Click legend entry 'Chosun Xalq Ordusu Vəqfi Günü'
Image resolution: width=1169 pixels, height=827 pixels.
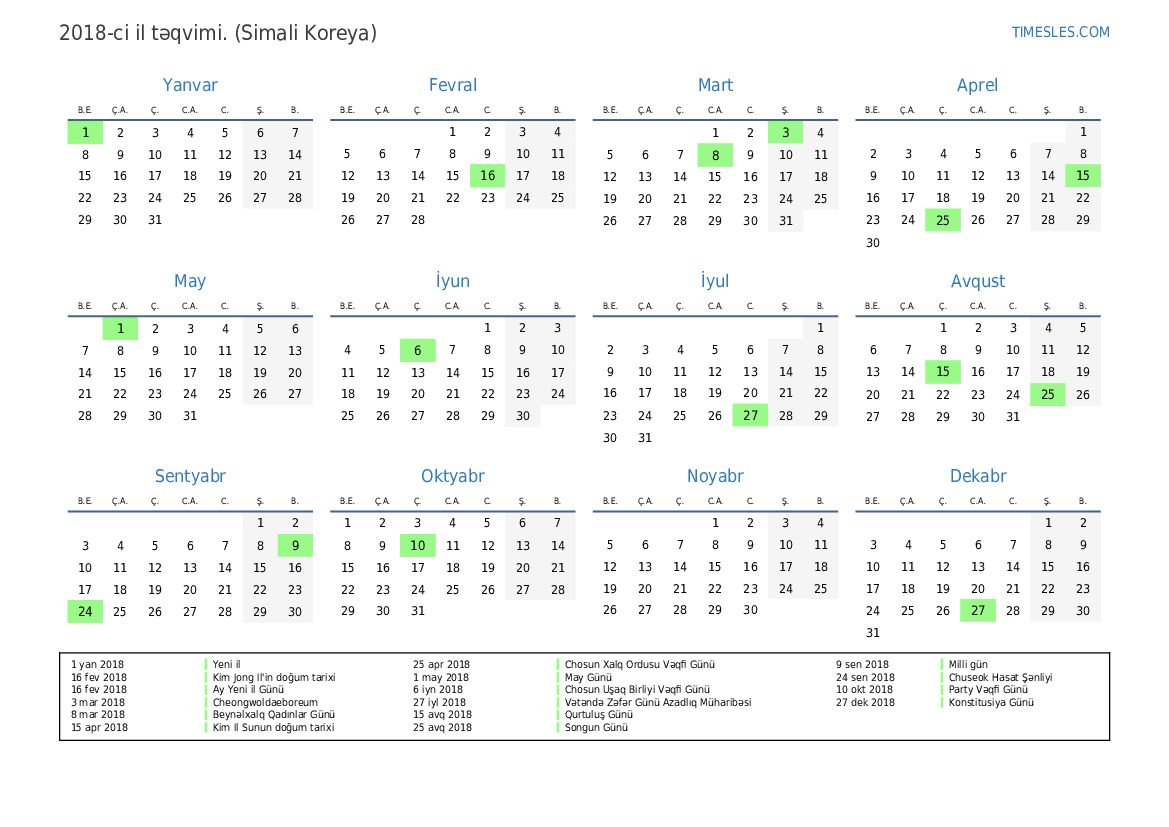point(640,664)
